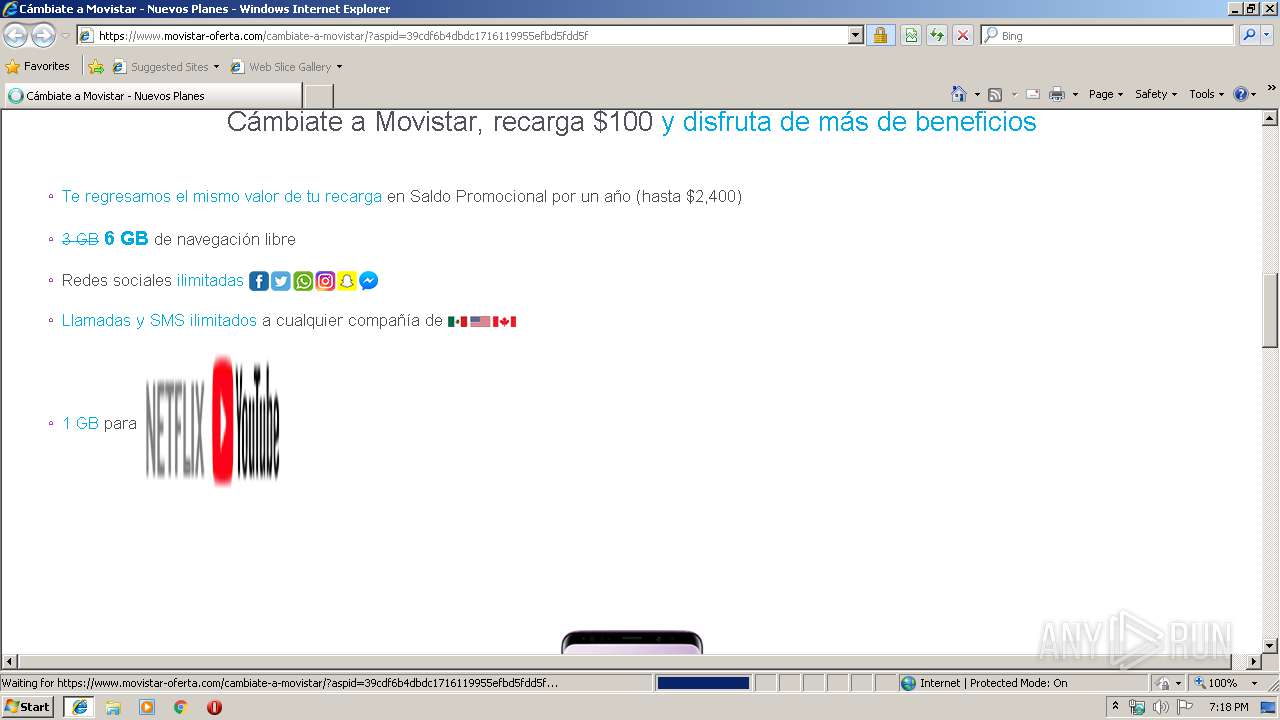
Task: Click the Home icon in command bar
Action: coord(958,94)
